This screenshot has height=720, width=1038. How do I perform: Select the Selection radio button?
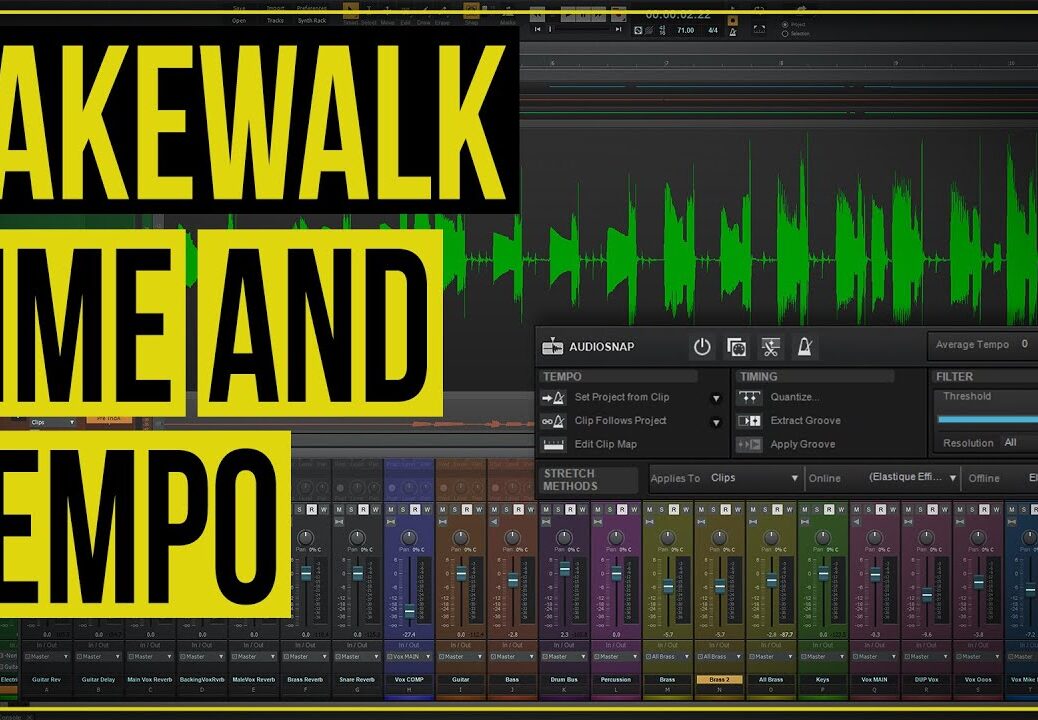pos(786,34)
